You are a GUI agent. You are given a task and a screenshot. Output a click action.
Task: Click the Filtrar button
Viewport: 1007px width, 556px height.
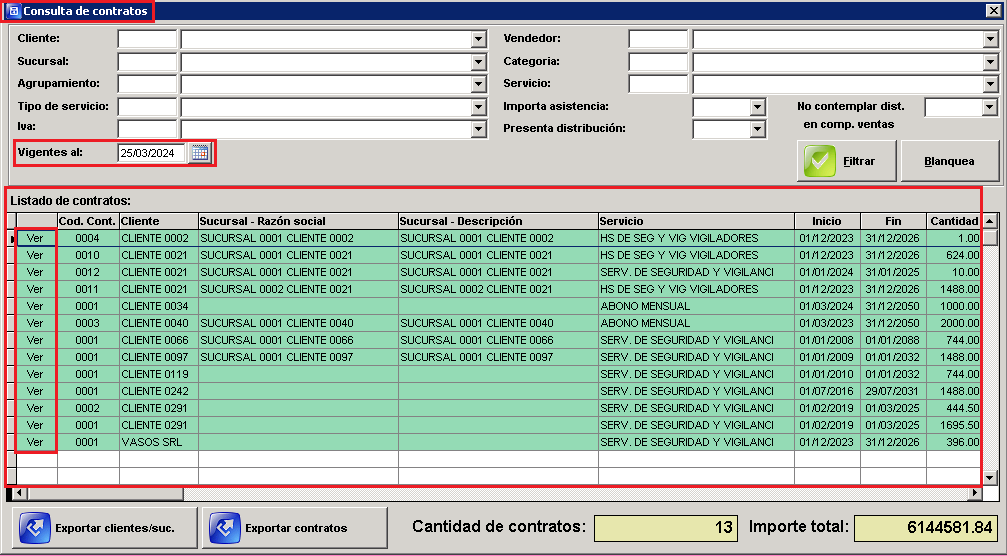coord(846,161)
